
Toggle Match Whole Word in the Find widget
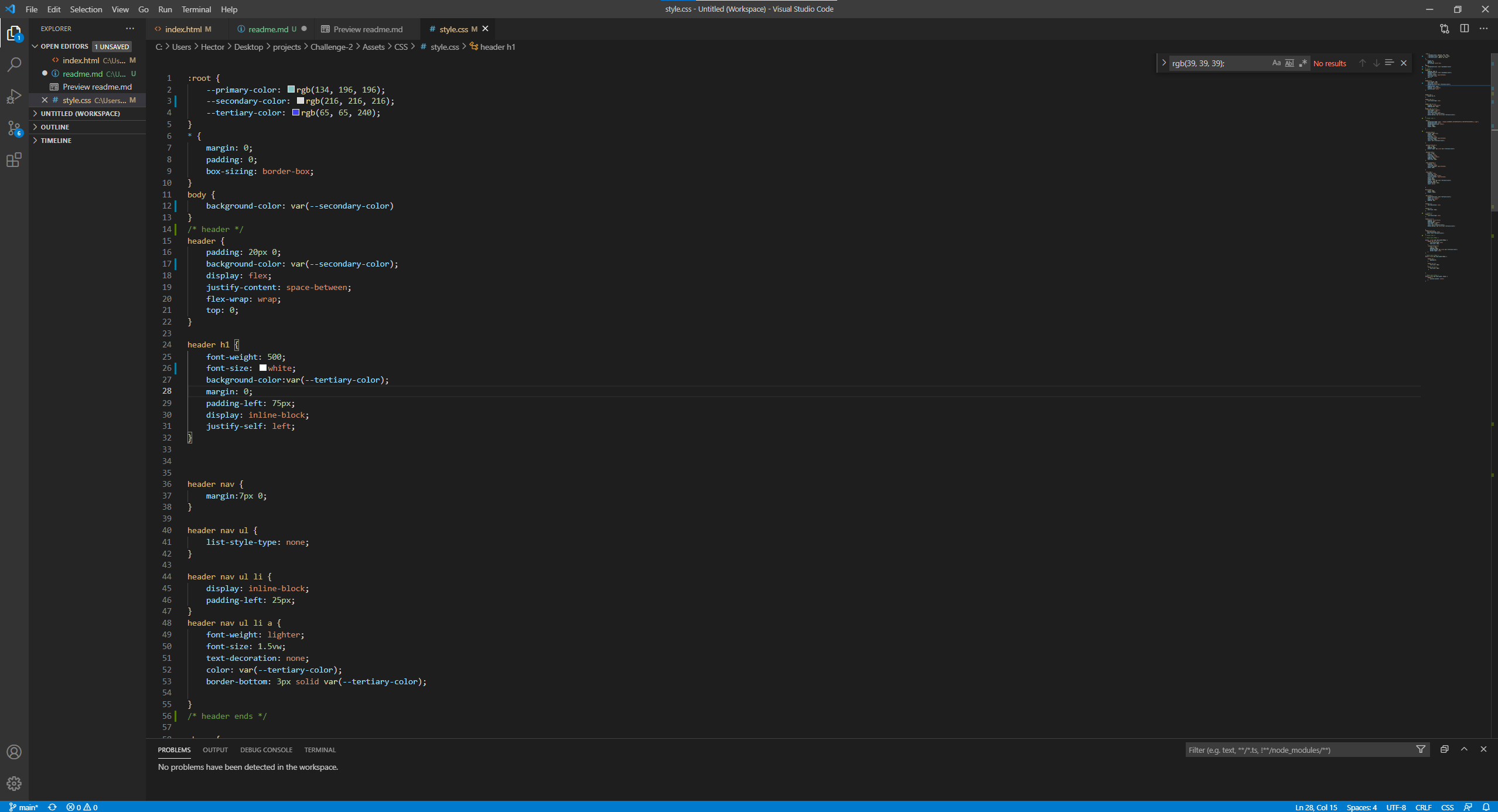[1289, 63]
